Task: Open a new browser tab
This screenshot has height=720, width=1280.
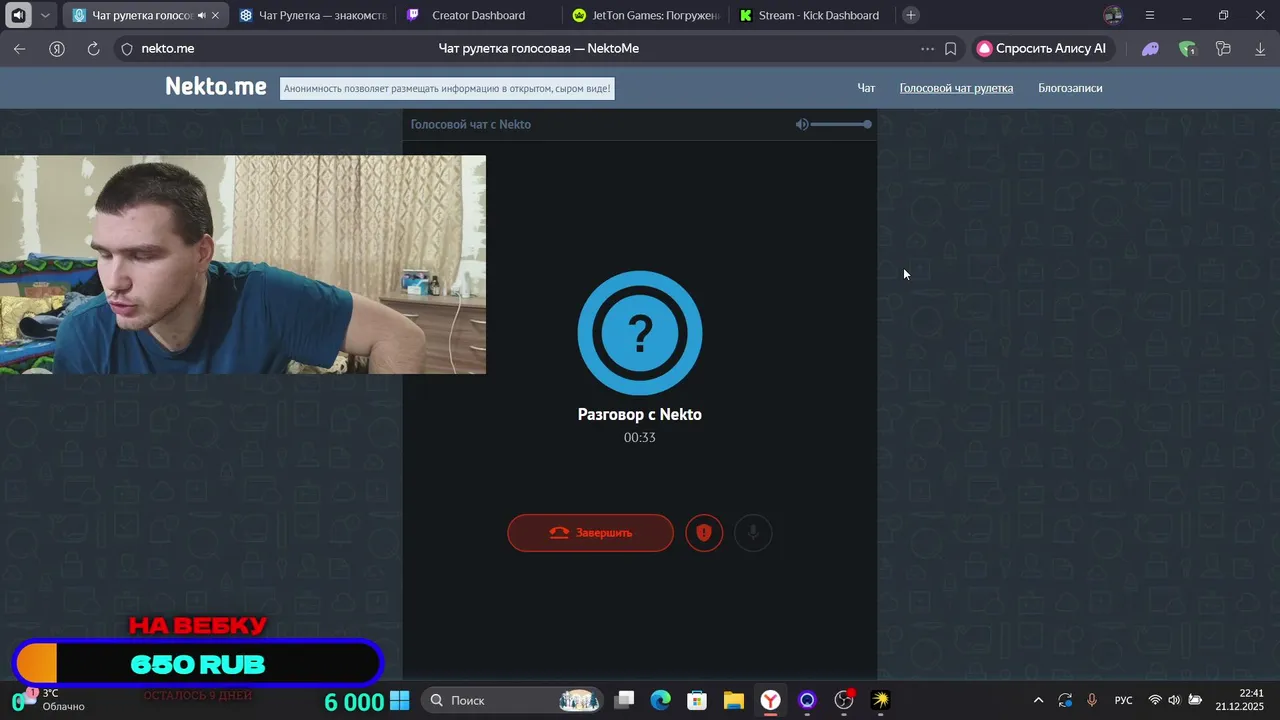Action: pyautogui.click(x=910, y=15)
